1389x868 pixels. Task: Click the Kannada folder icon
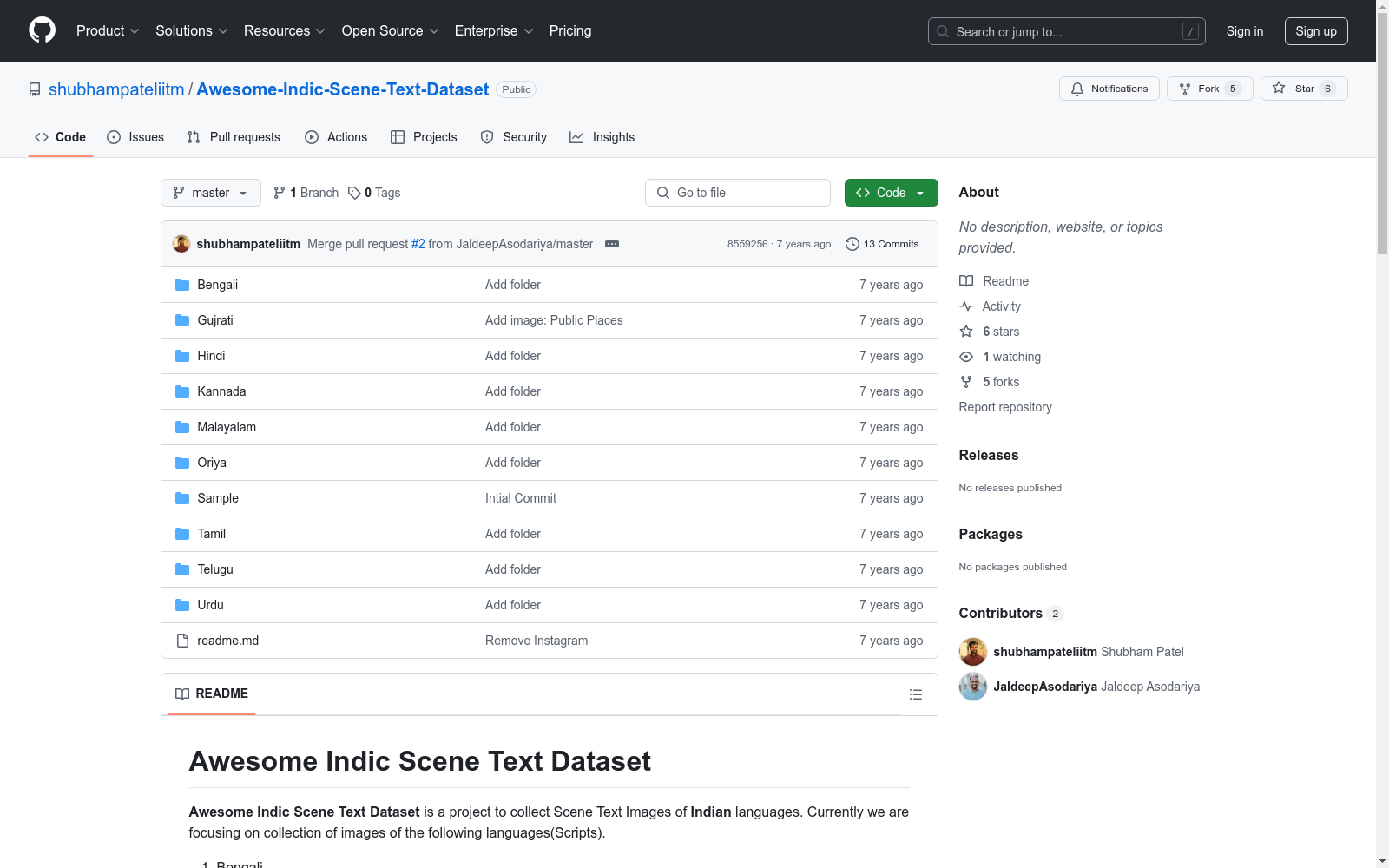point(182,391)
